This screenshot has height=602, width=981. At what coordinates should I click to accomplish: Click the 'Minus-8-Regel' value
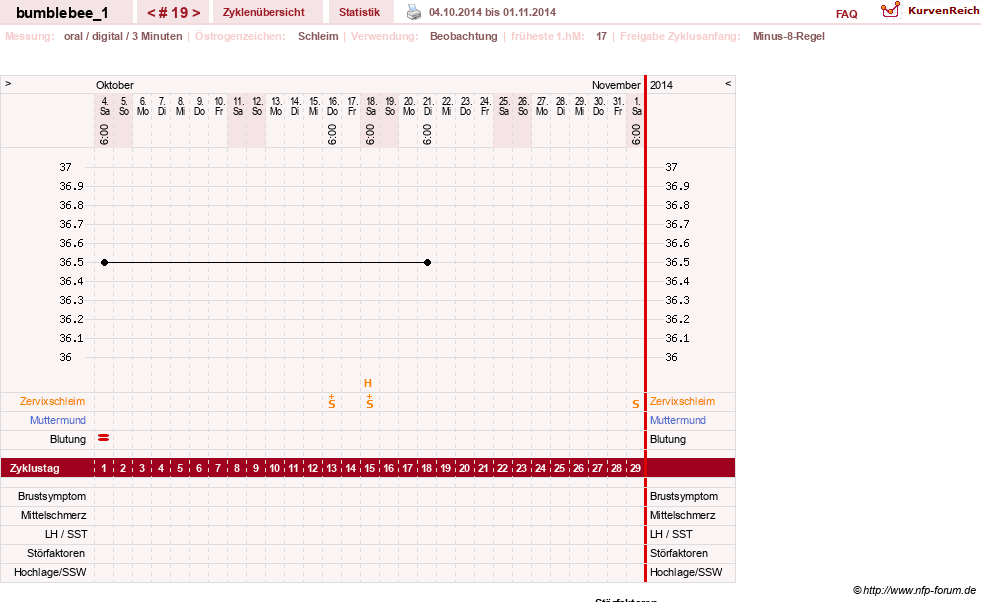[x=788, y=36]
